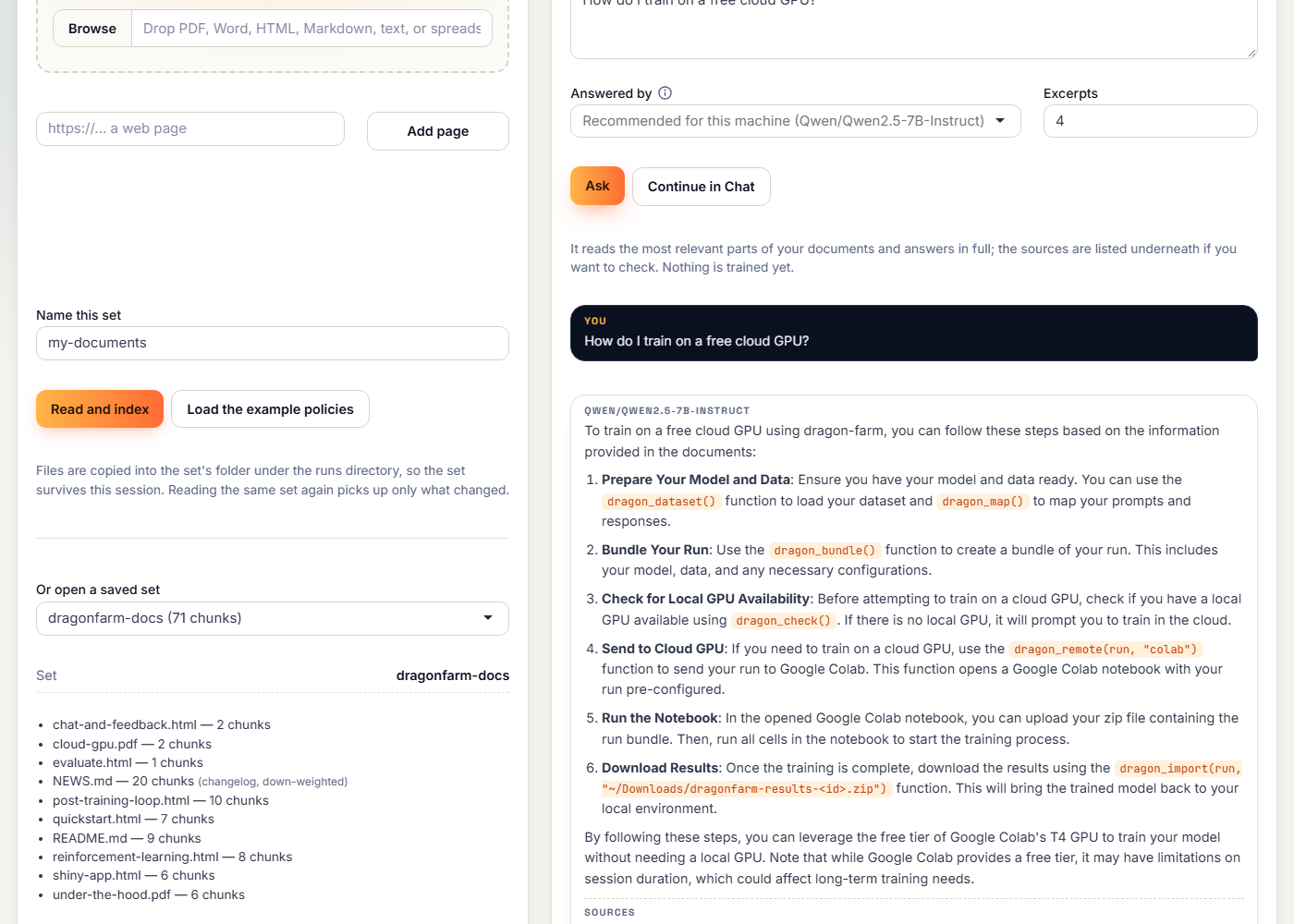The width and height of the screenshot is (1294, 924).
Task: Click chat-and-feedback.html — 2 chunks
Action: click(162, 724)
